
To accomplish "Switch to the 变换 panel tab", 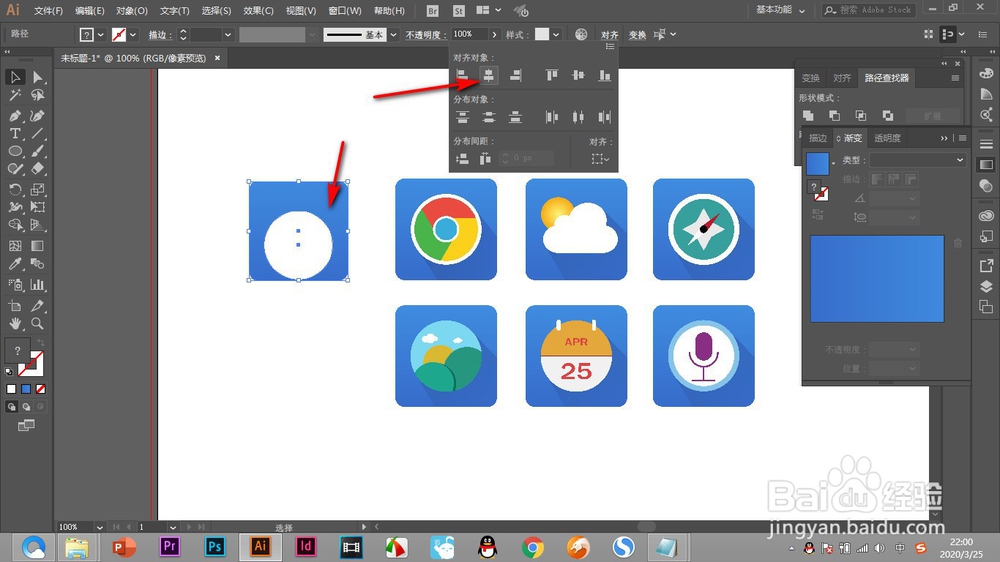I will [x=811, y=78].
